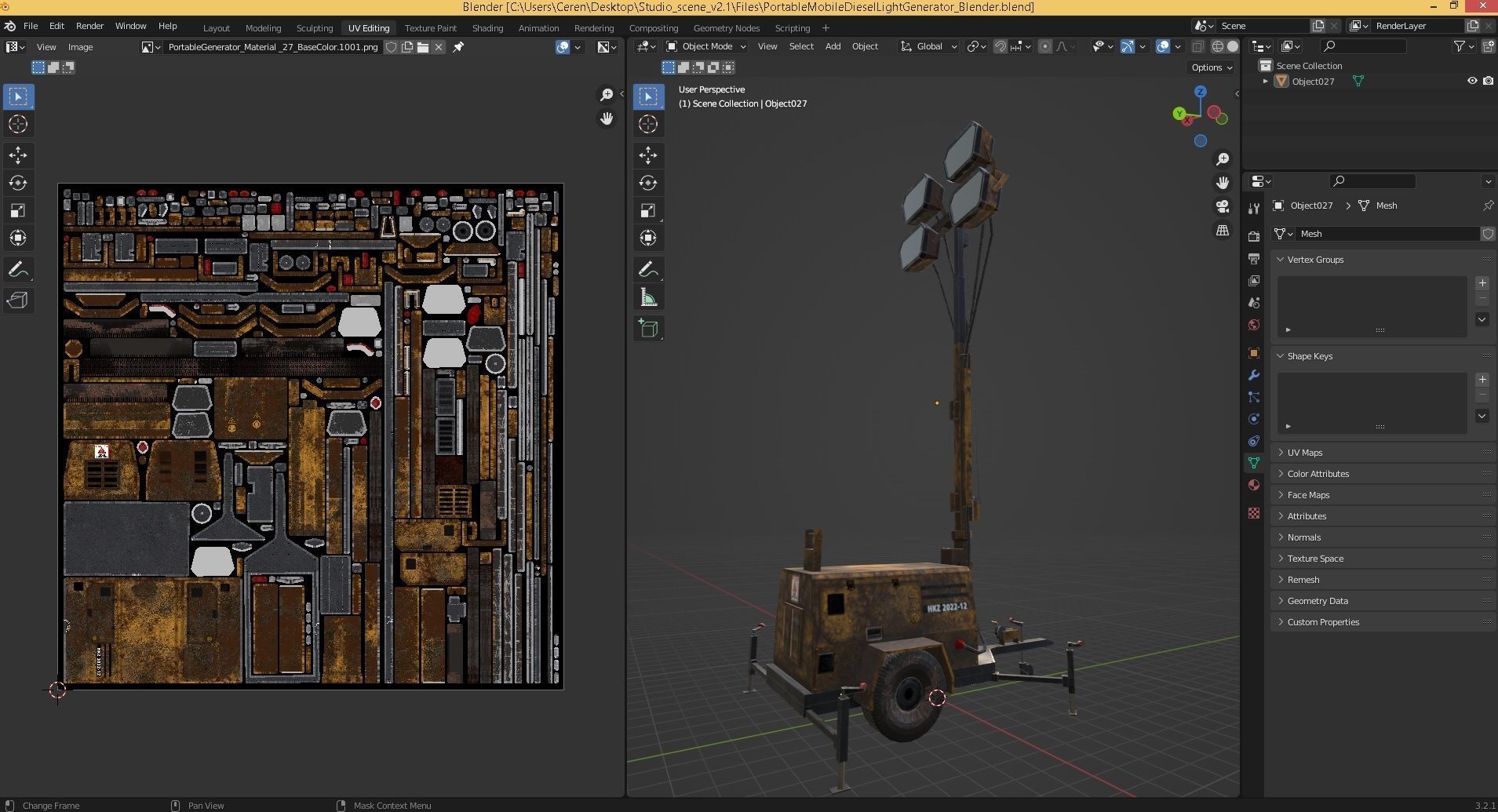This screenshot has height=812, width=1498.
Task: Open the Output properties tab
Action: coord(1253,258)
